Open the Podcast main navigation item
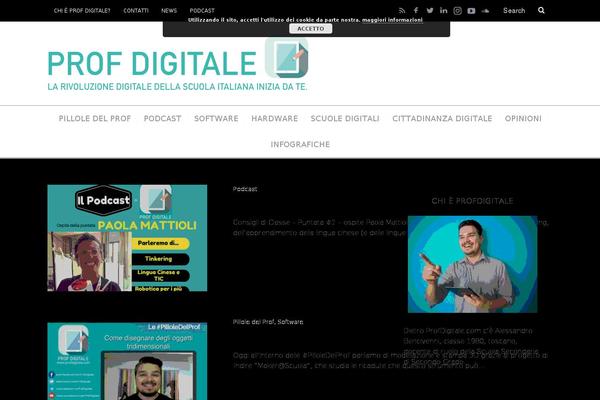This screenshot has width=600, height=400. 162,119
